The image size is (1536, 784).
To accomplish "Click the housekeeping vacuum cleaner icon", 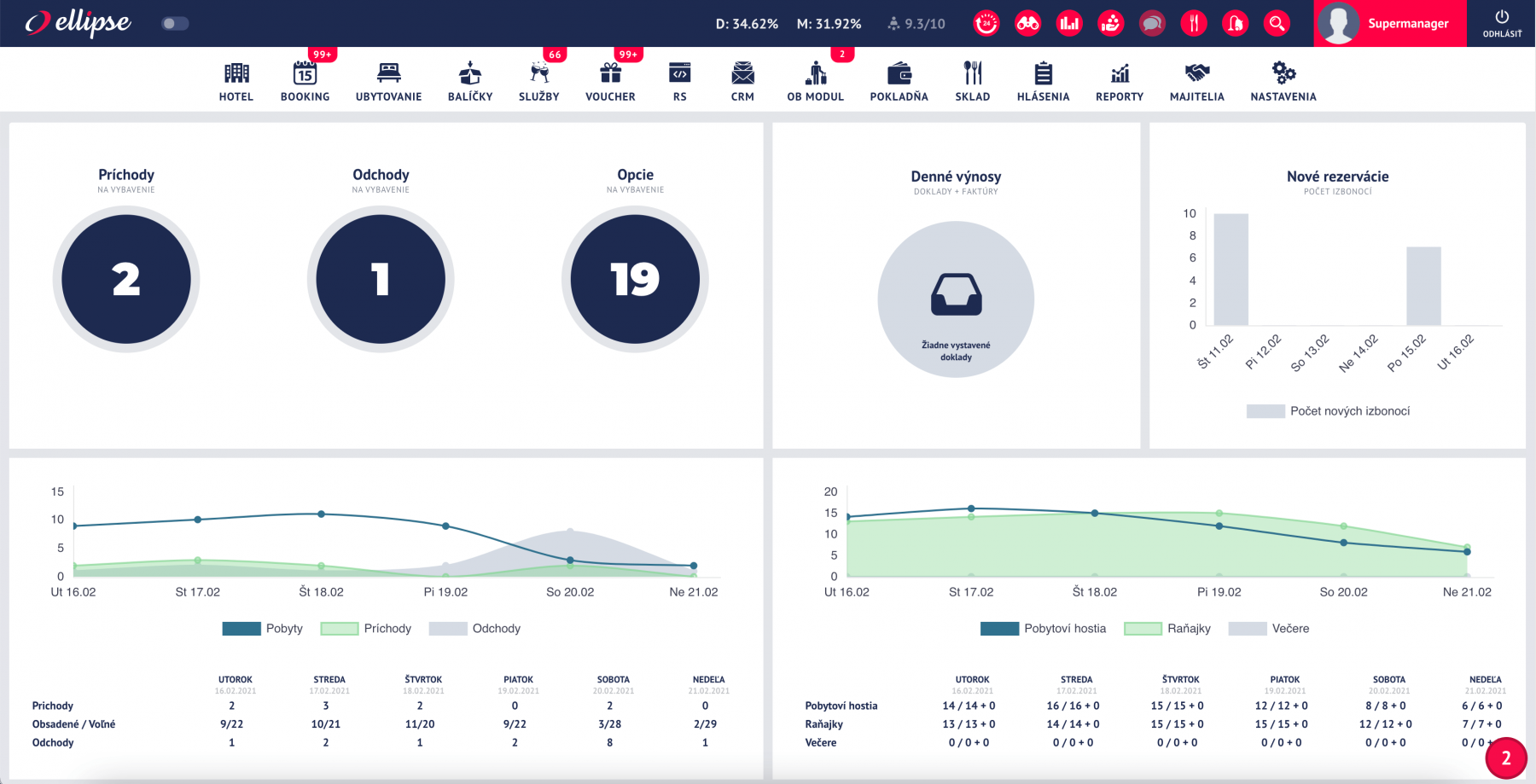I will point(1235,23).
